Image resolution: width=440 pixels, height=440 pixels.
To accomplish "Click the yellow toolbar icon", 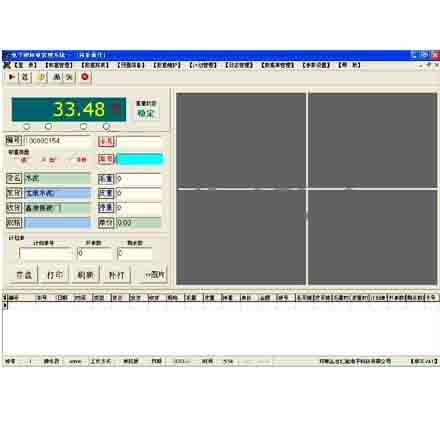I will tap(41, 77).
